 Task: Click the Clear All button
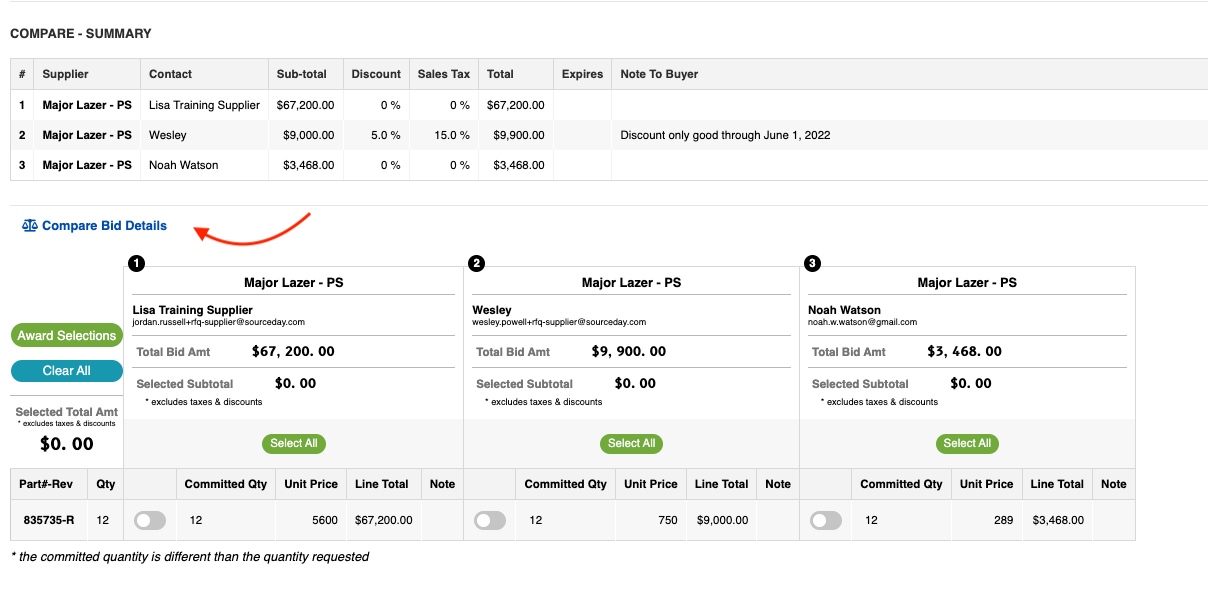(x=67, y=371)
